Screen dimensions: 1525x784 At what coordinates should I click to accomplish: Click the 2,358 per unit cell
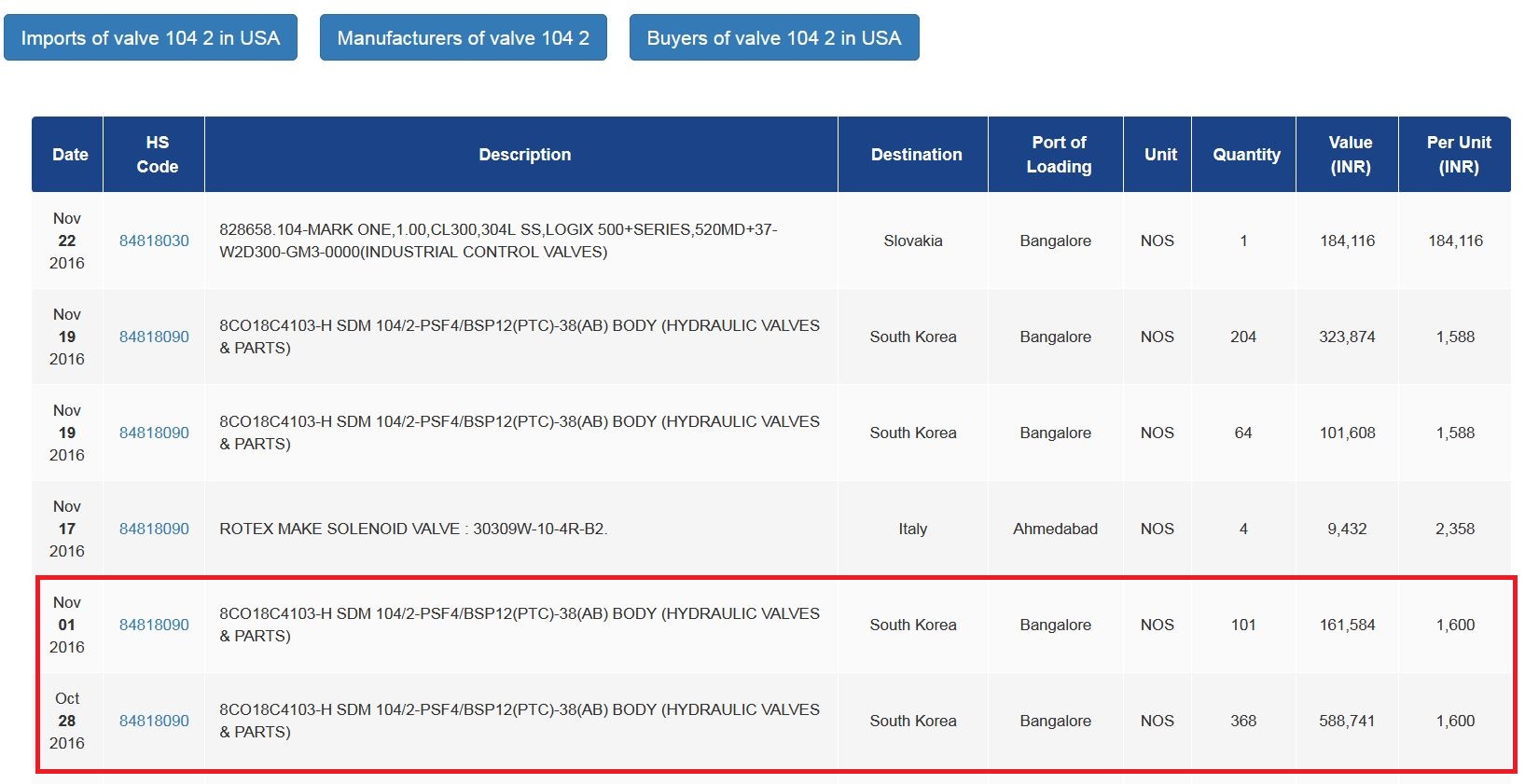(x=1455, y=529)
